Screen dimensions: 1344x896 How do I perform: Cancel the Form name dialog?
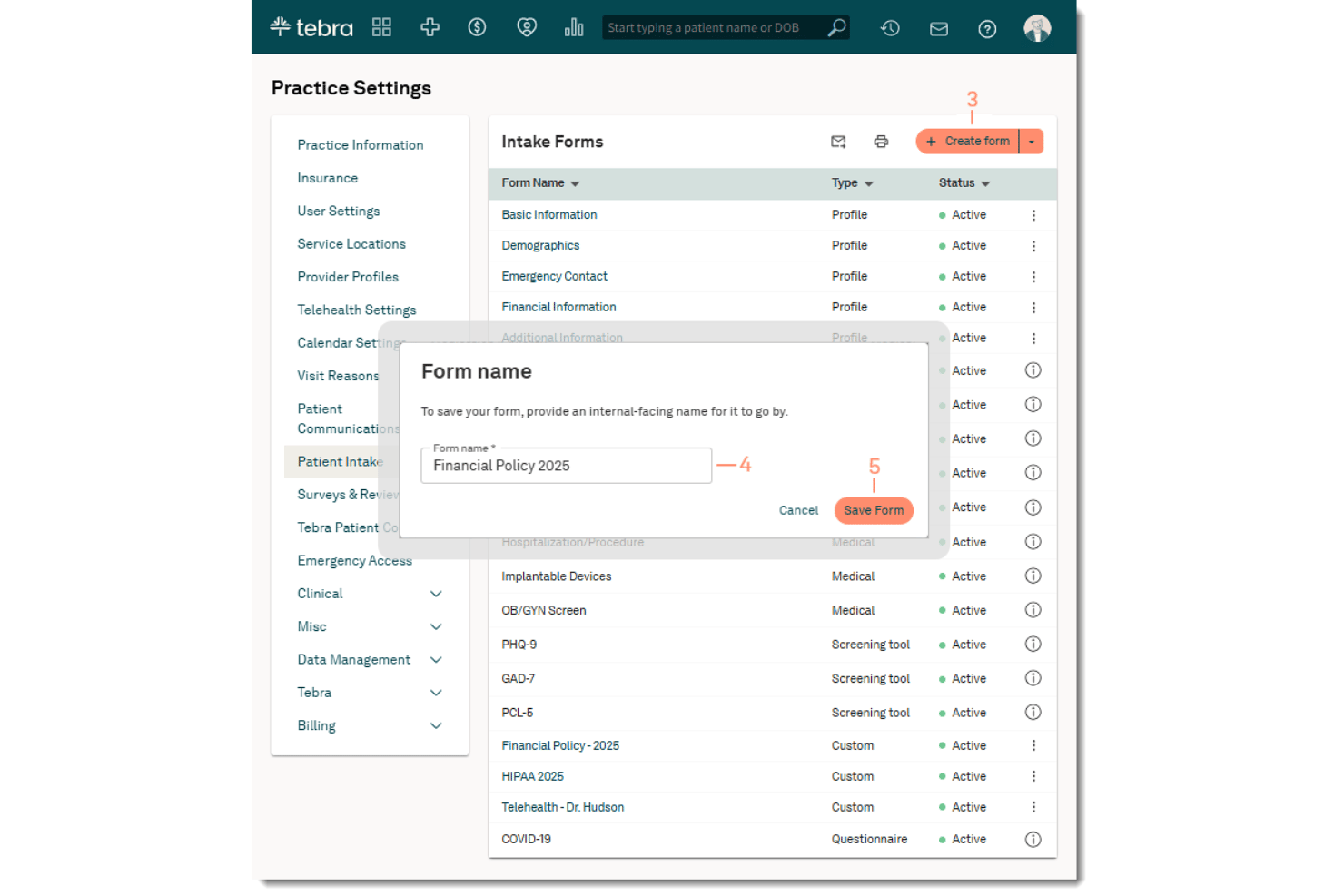(798, 510)
